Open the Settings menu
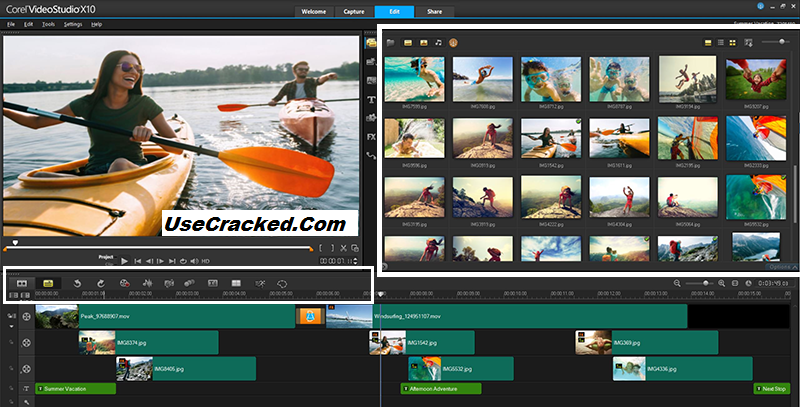 click(x=73, y=24)
